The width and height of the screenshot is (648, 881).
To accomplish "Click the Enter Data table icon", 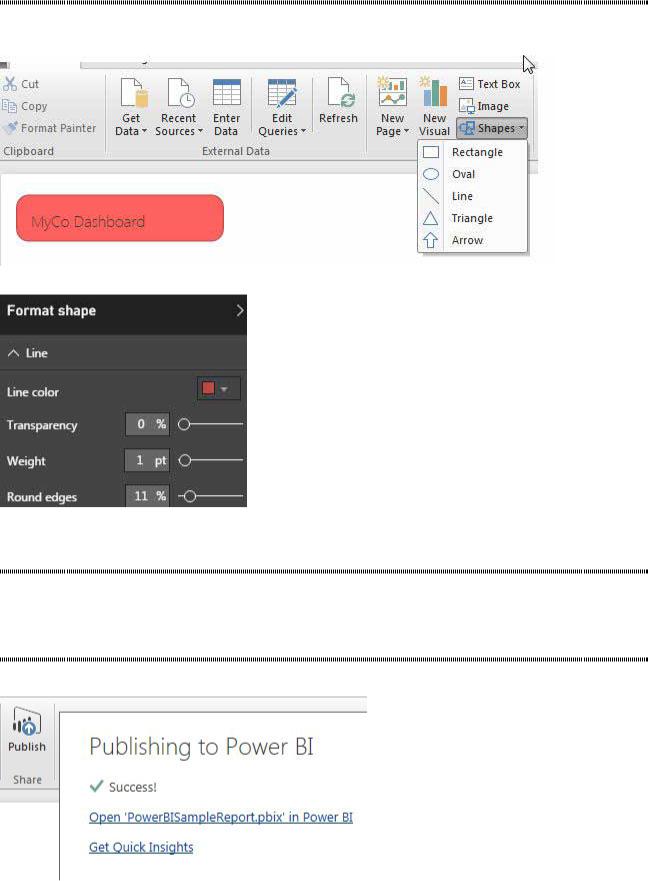I will [x=226, y=93].
